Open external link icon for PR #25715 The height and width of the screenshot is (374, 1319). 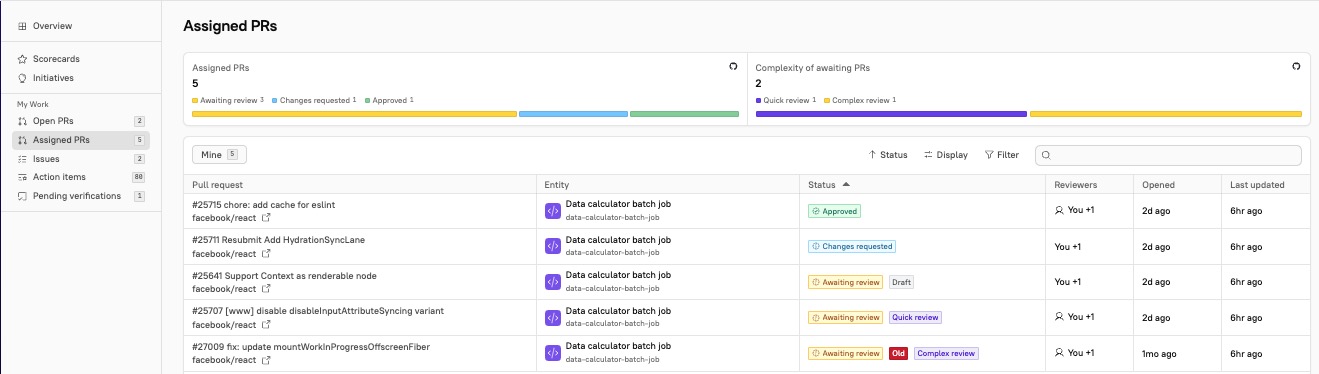coord(266,217)
